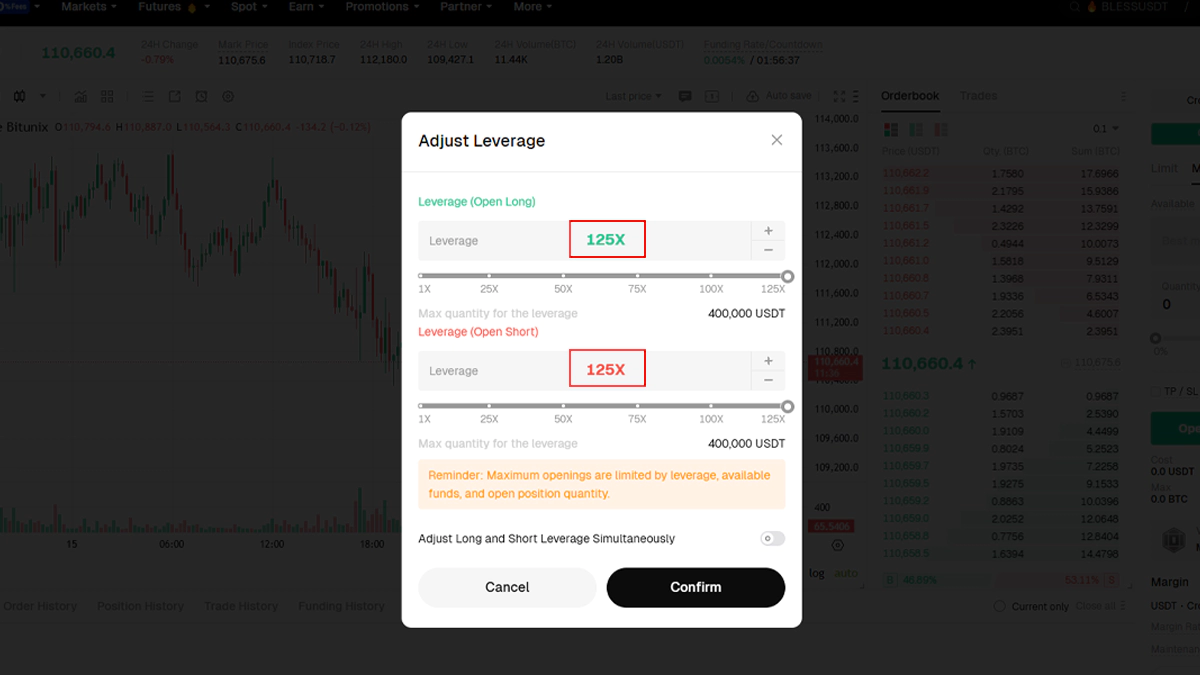Select the buy-only orderbook view icon
Screen dimensions: 1200x675
point(916,130)
